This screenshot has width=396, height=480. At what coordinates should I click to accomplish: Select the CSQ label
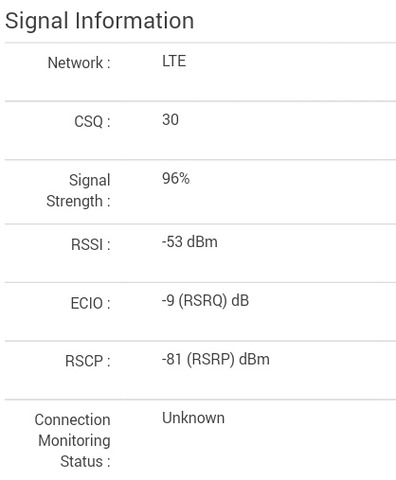[x=92, y=121]
